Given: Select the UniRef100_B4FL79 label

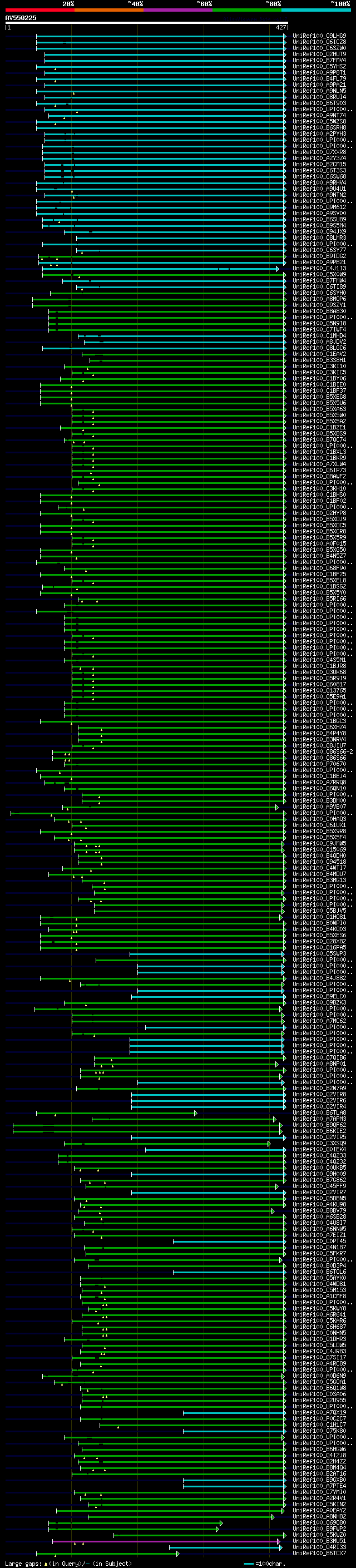Looking at the screenshot, I should click(319, 78).
